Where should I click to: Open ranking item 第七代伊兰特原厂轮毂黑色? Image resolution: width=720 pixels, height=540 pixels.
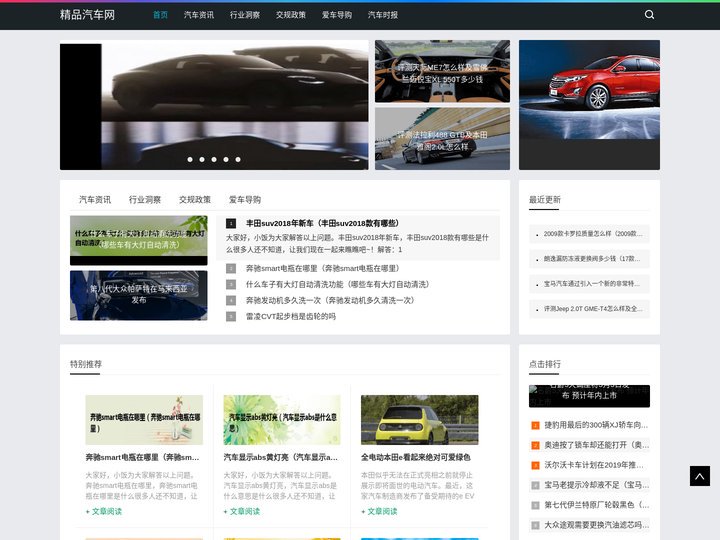[597, 505]
